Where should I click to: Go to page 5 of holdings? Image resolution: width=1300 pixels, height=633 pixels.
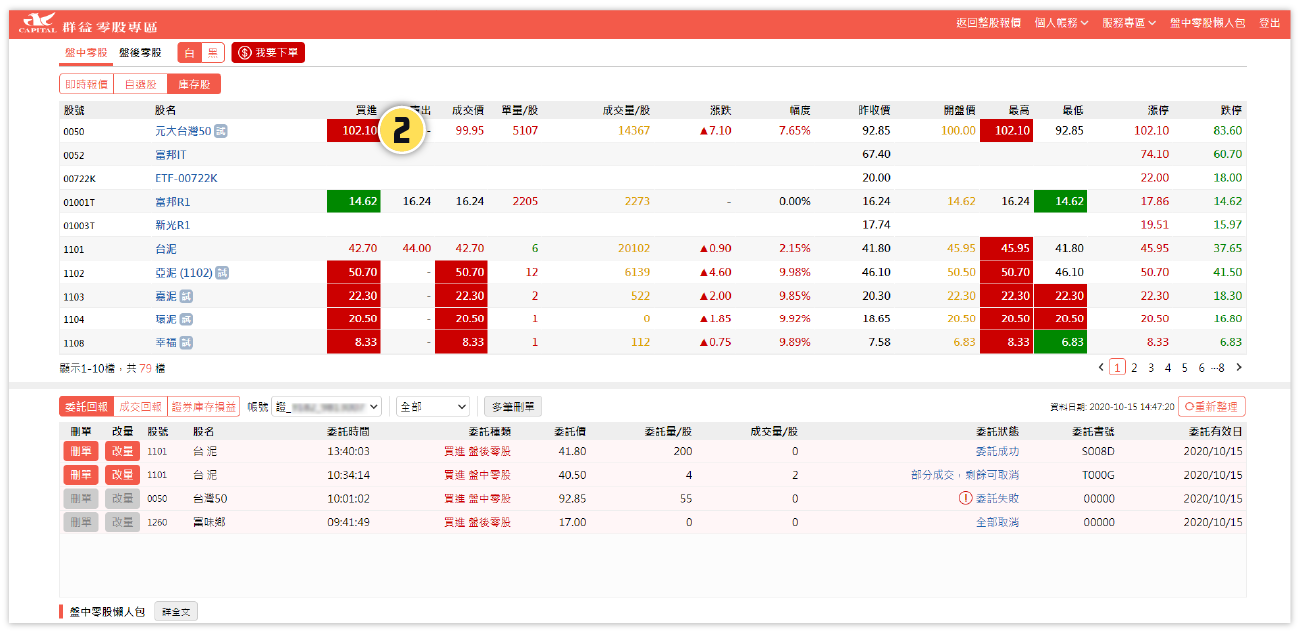point(1185,367)
